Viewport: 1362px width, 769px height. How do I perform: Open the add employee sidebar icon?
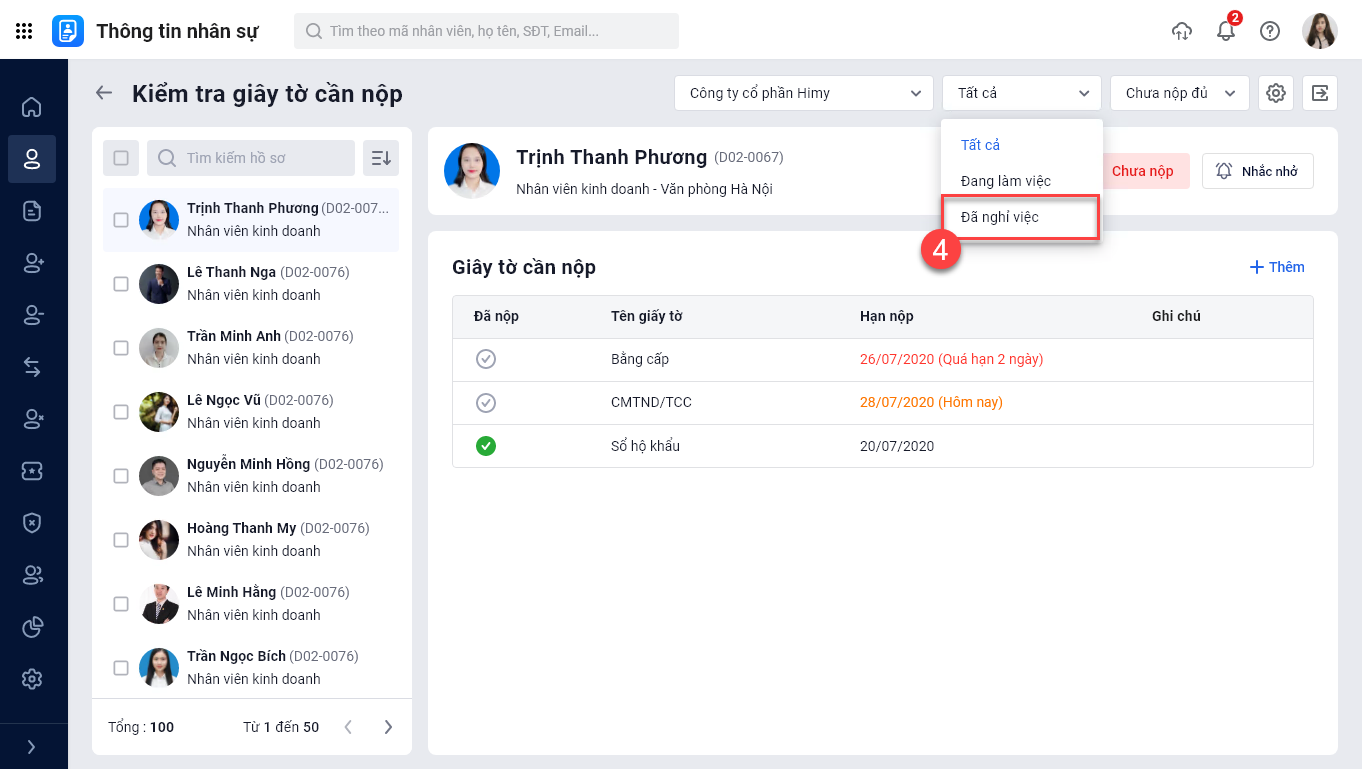32,263
